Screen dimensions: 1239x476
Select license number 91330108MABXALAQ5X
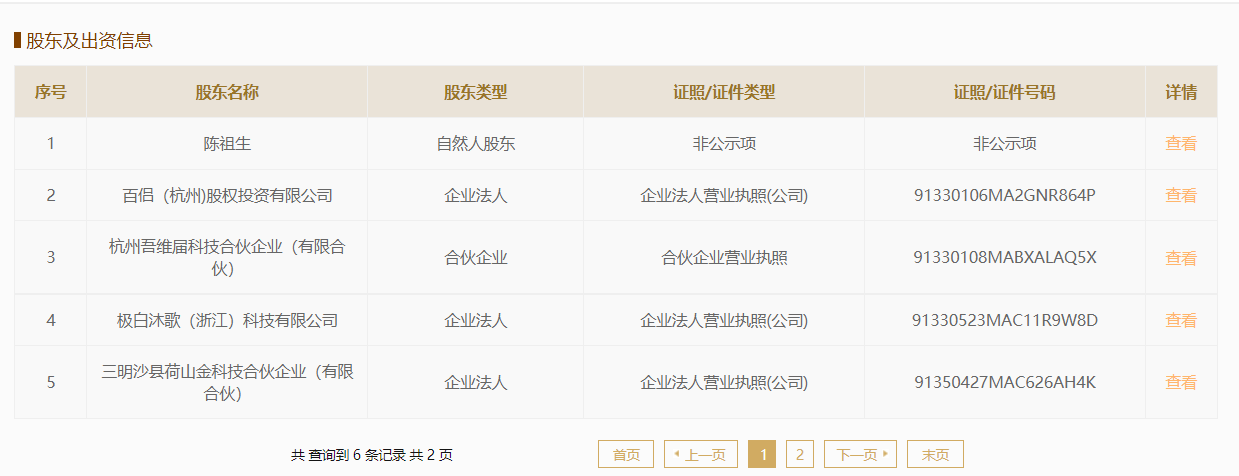[x=1005, y=258]
